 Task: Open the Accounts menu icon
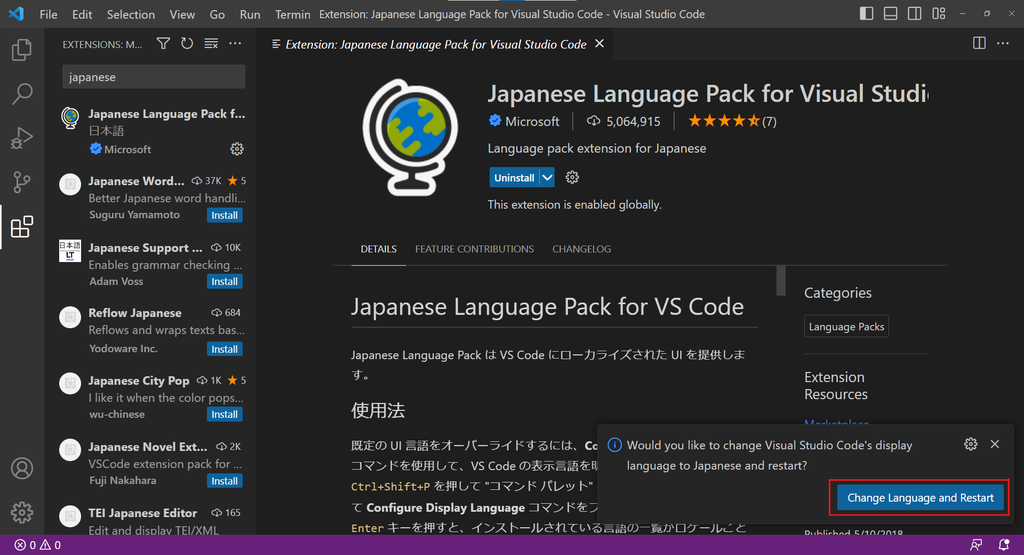pos(22,468)
